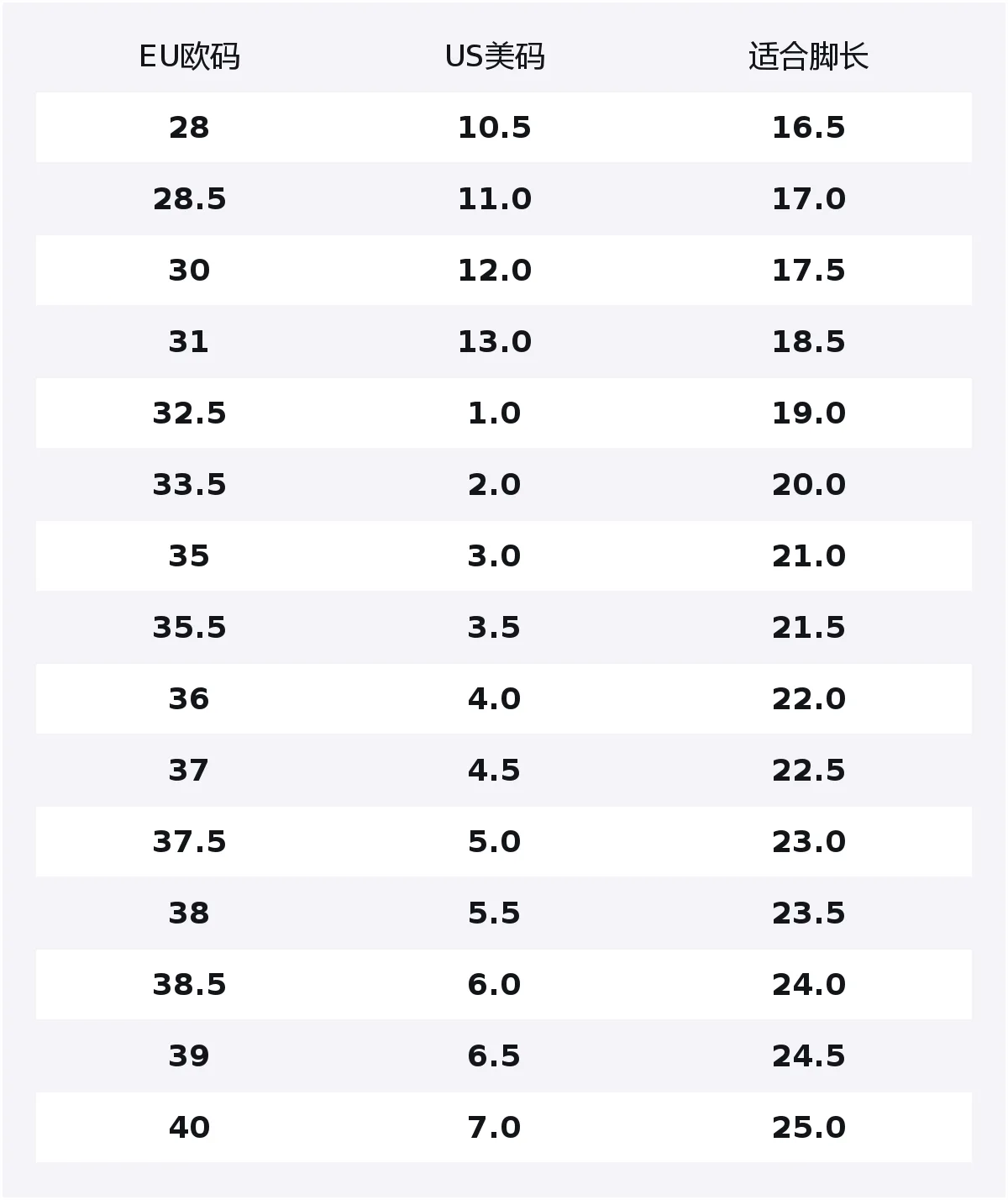
Task: Click foot length 25.0 cell
Action: [808, 1128]
